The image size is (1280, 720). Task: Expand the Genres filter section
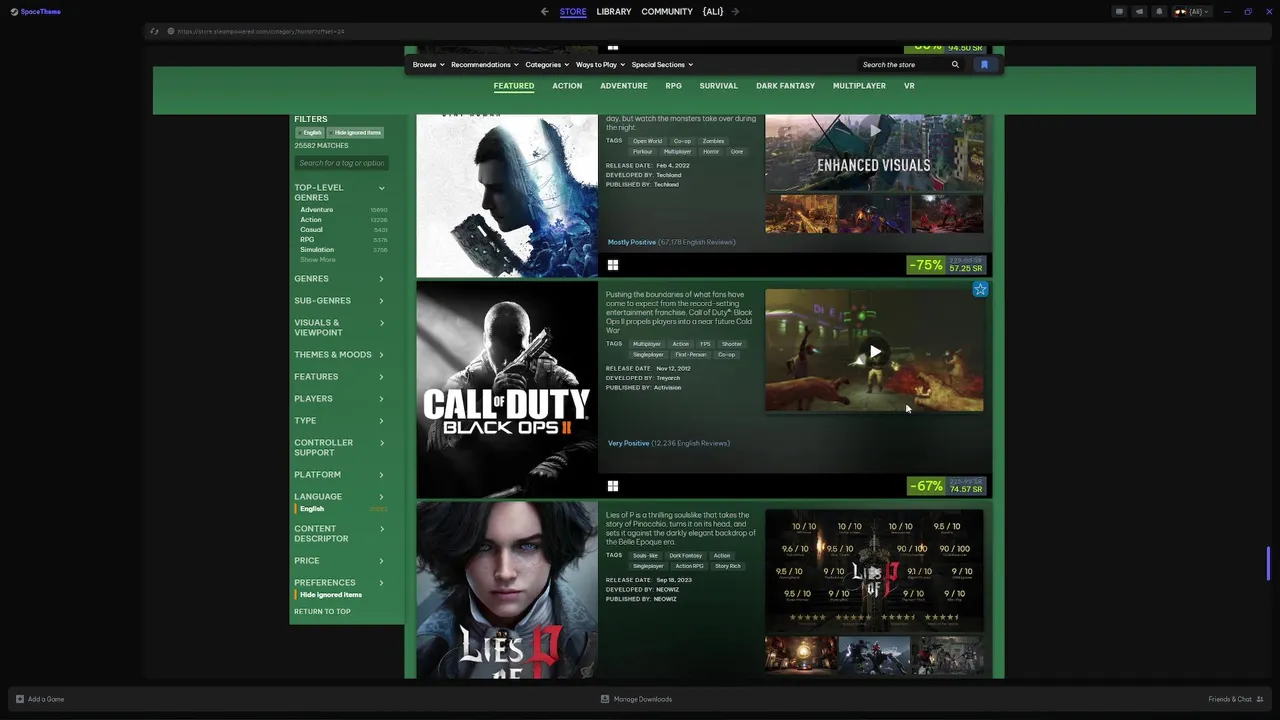(x=340, y=279)
